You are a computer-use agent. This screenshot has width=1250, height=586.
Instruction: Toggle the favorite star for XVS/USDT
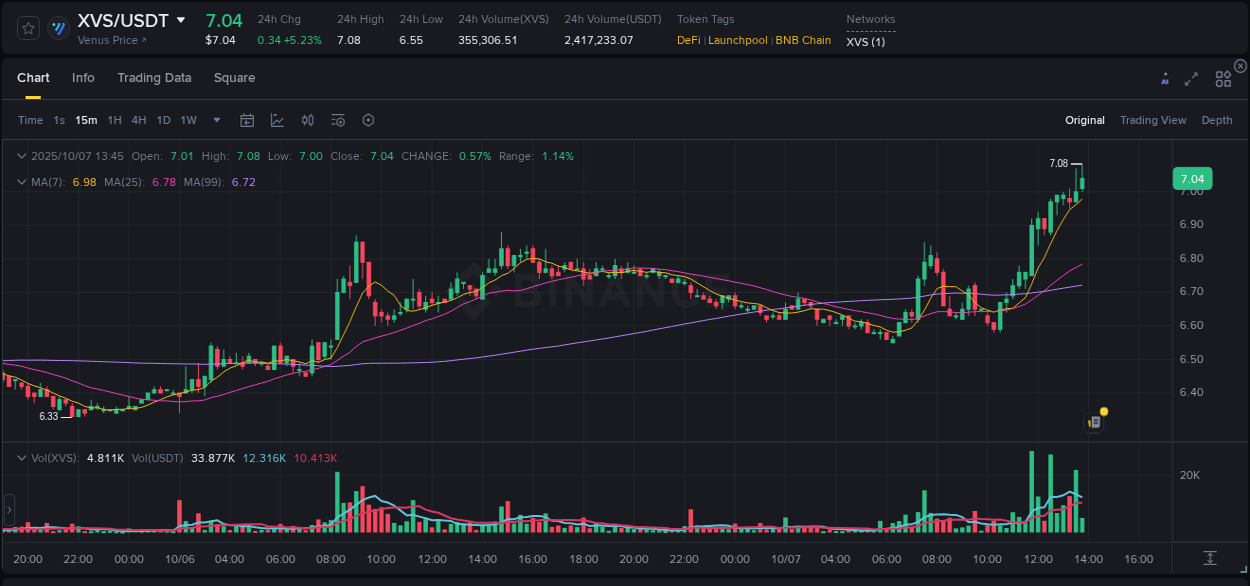[x=28, y=28]
